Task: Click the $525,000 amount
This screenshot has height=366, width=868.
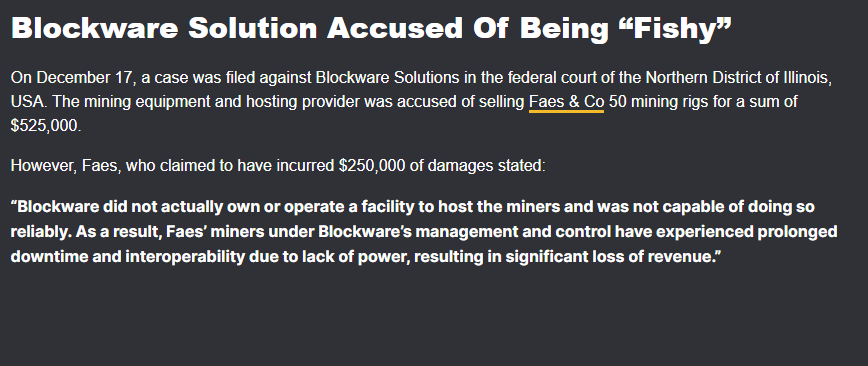Action: click(x=45, y=126)
